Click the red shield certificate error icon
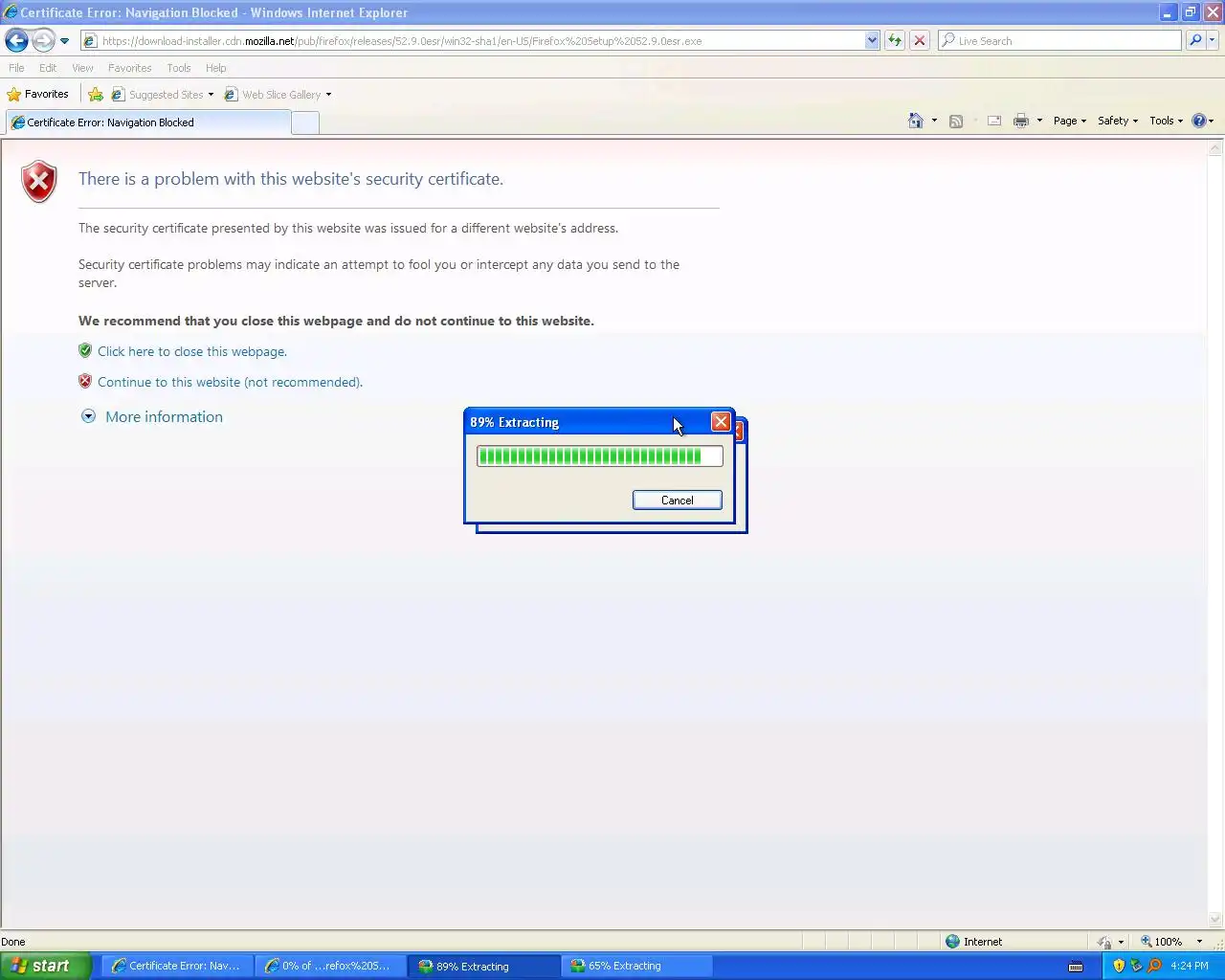 click(39, 182)
